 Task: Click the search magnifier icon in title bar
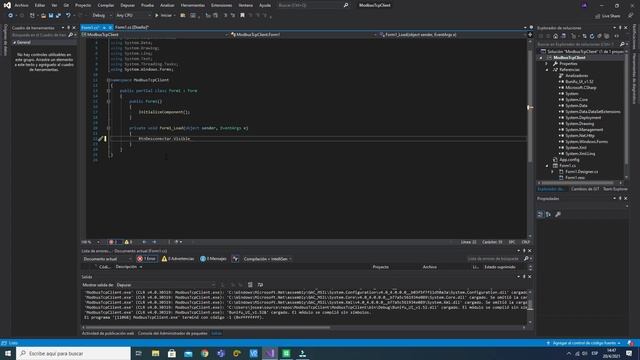346,5
